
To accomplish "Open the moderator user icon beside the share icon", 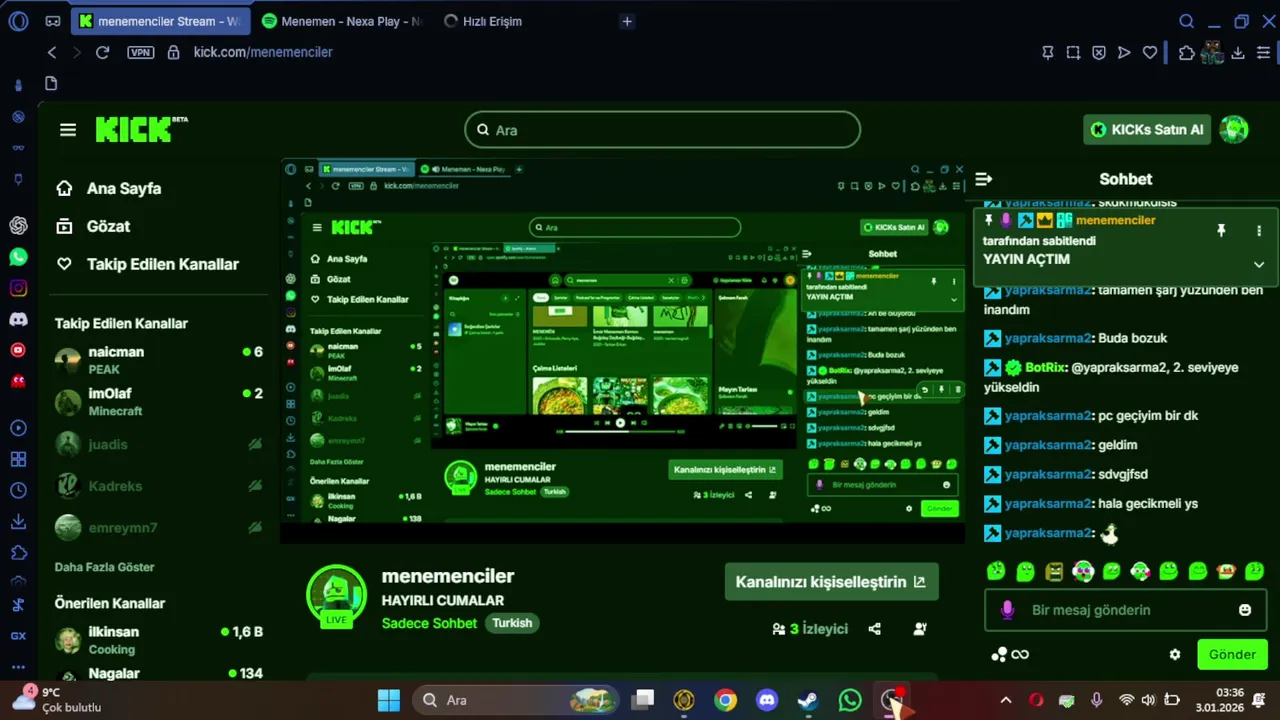I will tap(920, 629).
